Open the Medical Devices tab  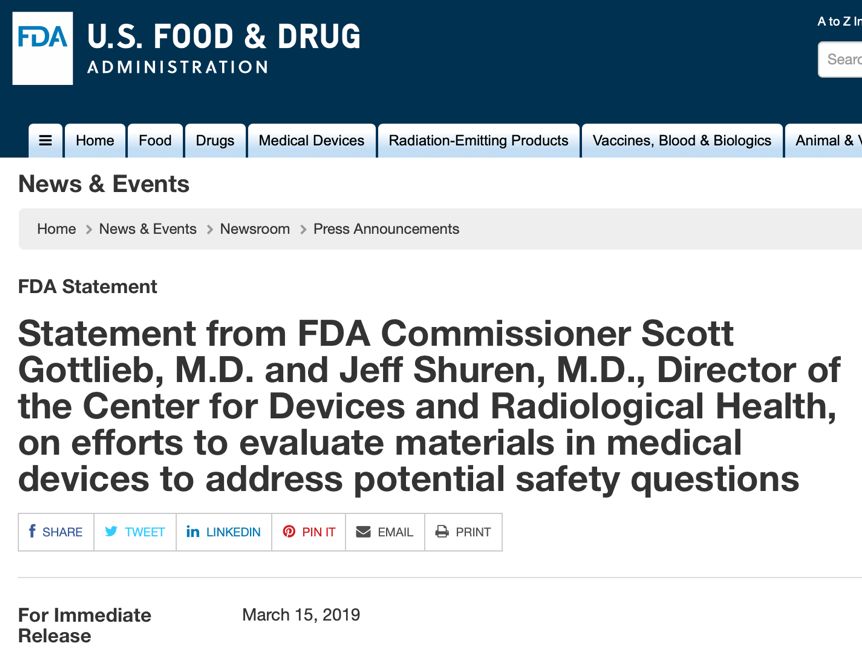coord(311,141)
